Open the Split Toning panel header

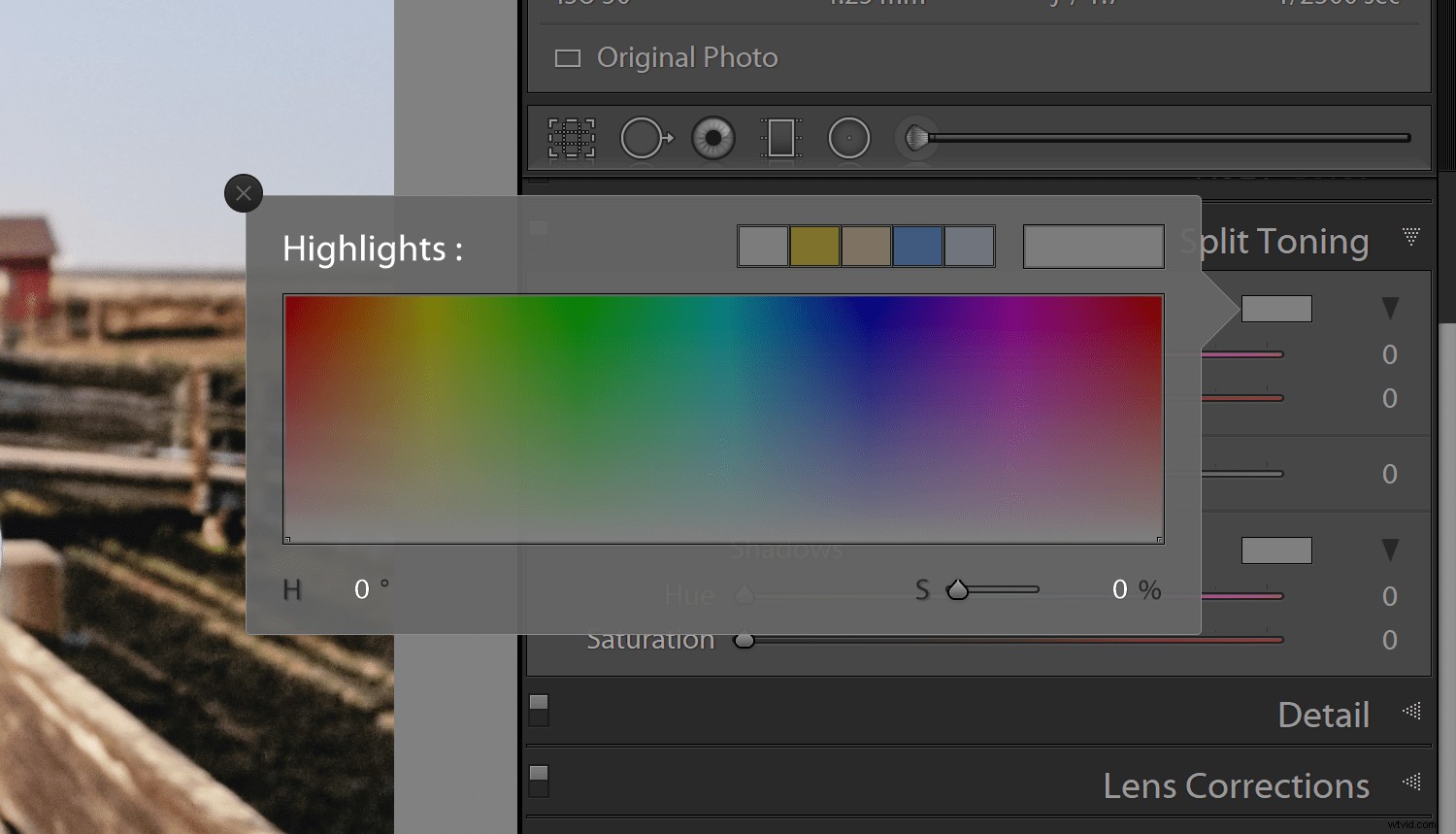1274,241
